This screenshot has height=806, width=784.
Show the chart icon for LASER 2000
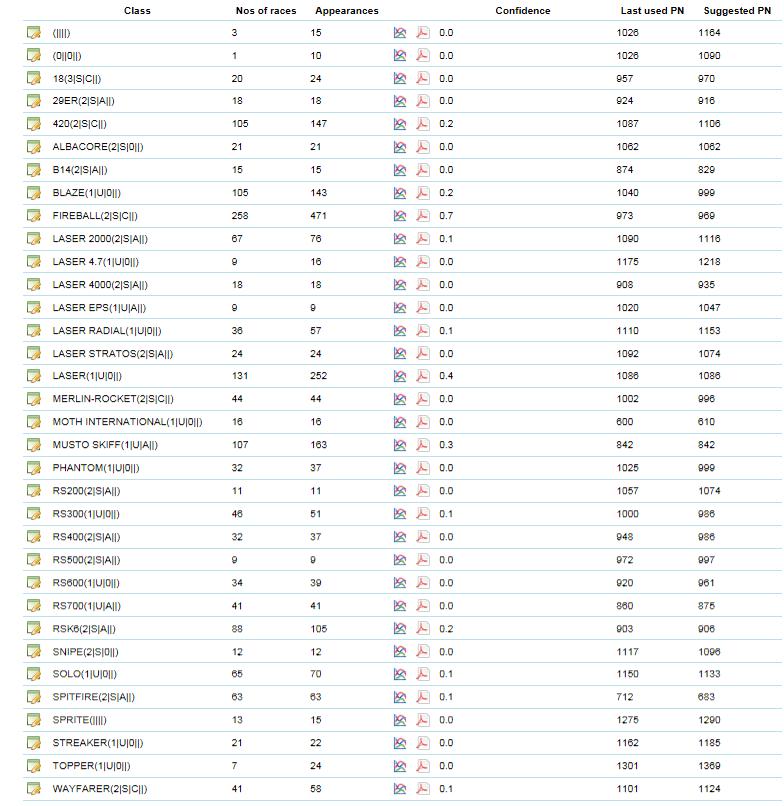pyautogui.click(x=399, y=239)
